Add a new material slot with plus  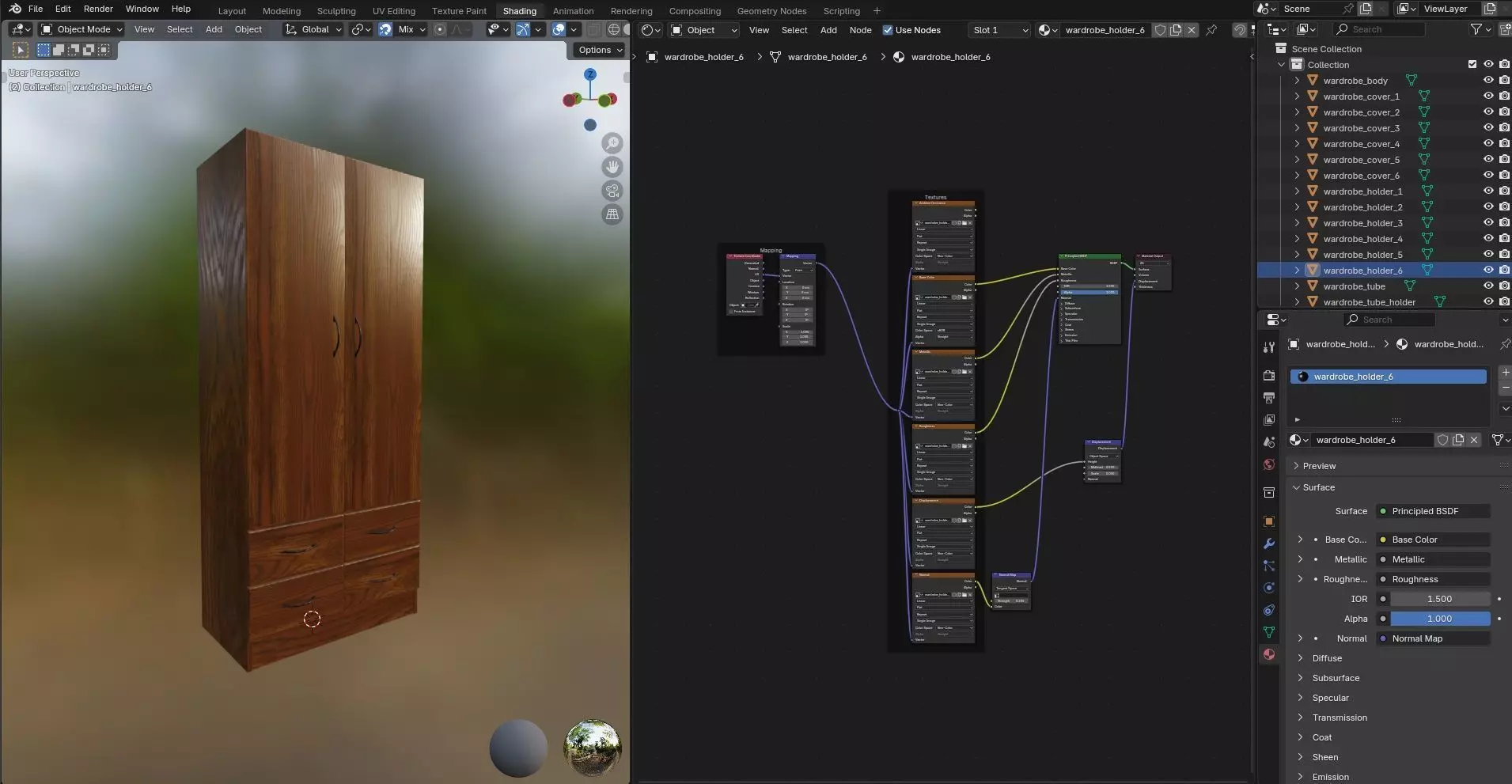coord(1505,372)
